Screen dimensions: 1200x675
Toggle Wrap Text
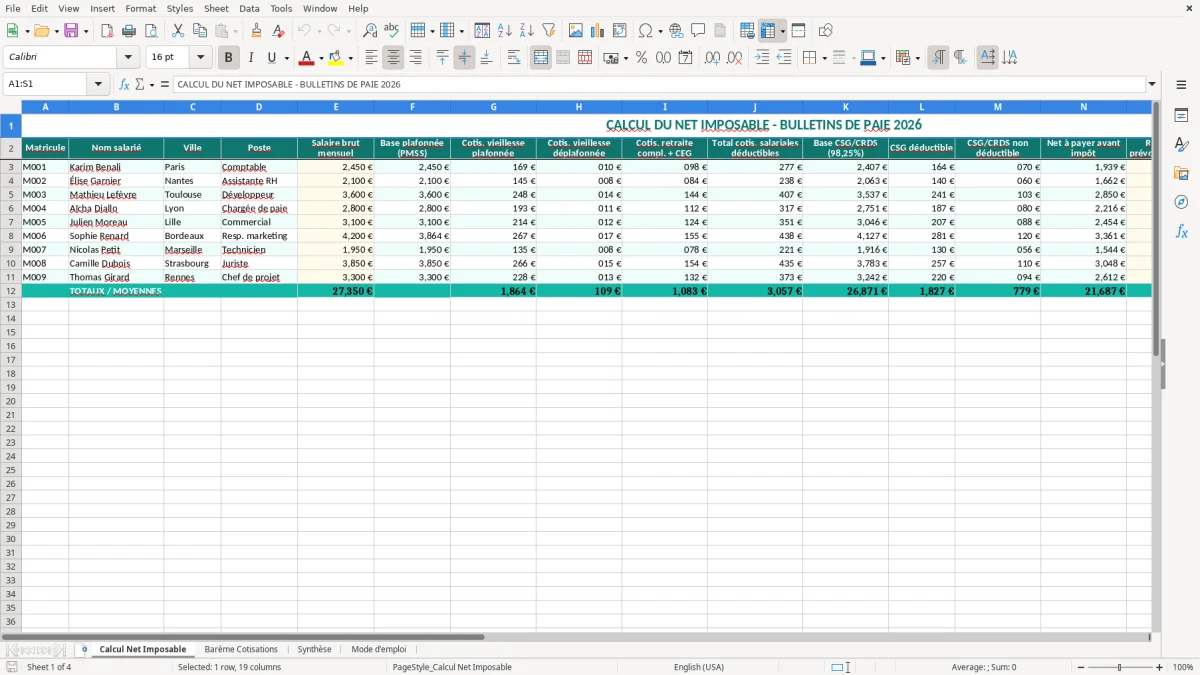[x=514, y=58]
